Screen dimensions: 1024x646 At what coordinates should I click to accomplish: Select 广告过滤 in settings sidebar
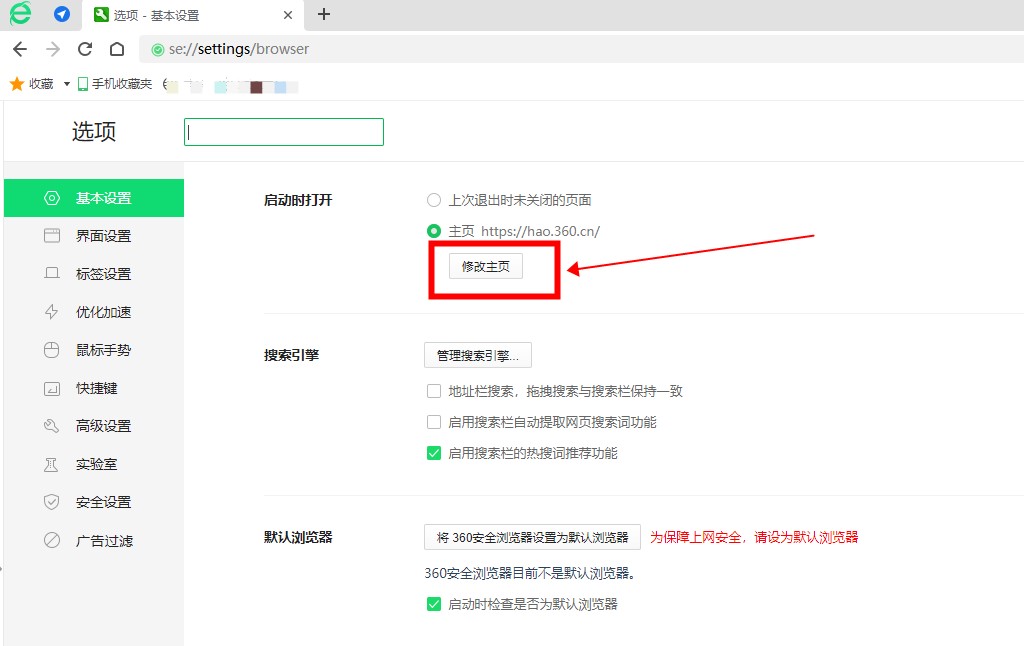[104, 541]
